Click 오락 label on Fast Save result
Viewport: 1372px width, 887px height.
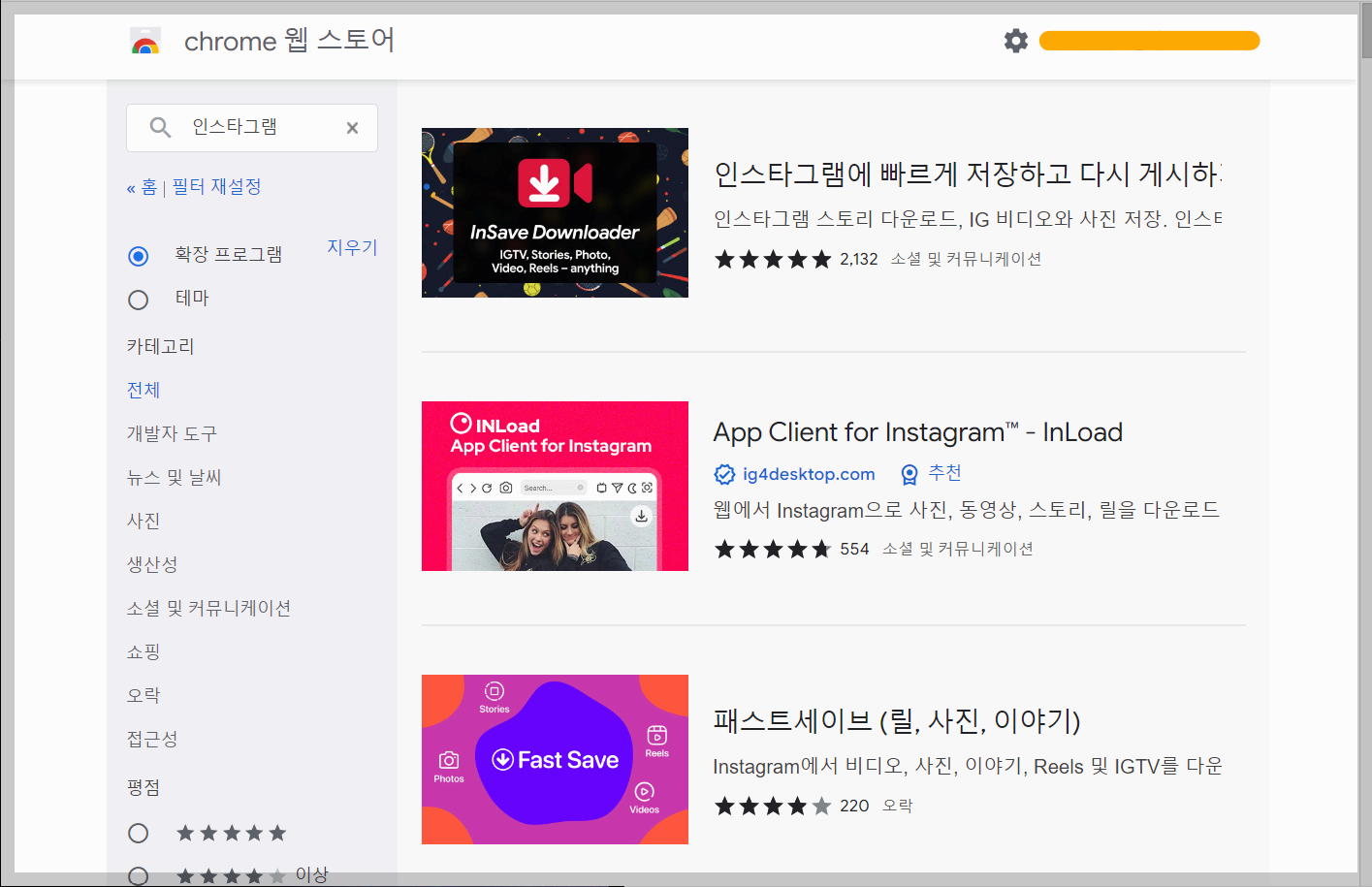(898, 806)
